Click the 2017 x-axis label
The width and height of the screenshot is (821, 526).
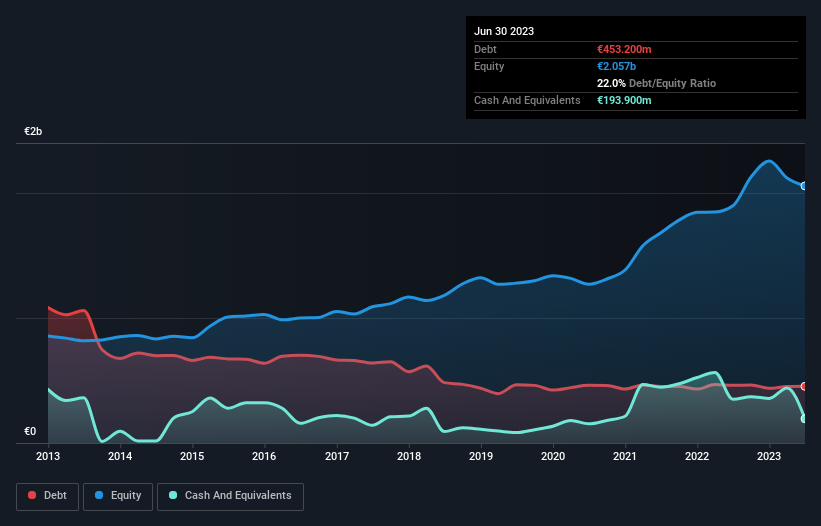337,456
